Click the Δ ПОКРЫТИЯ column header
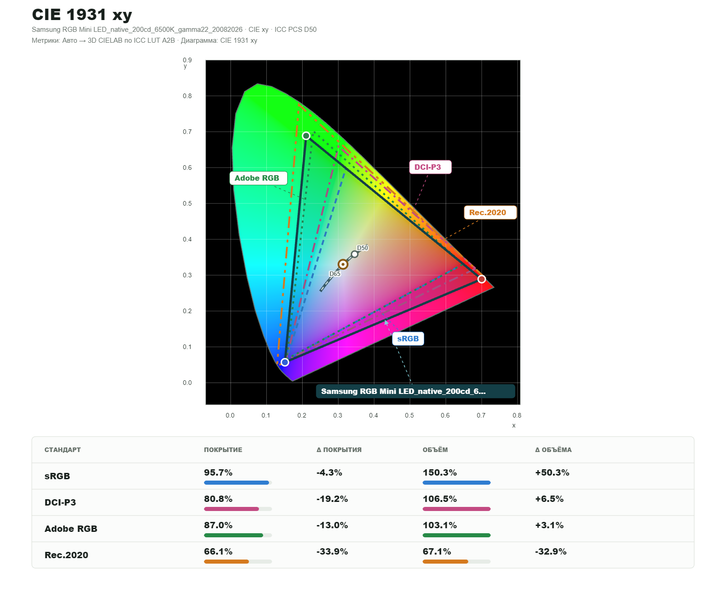Screen dimensions: 726x600 point(339,450)
